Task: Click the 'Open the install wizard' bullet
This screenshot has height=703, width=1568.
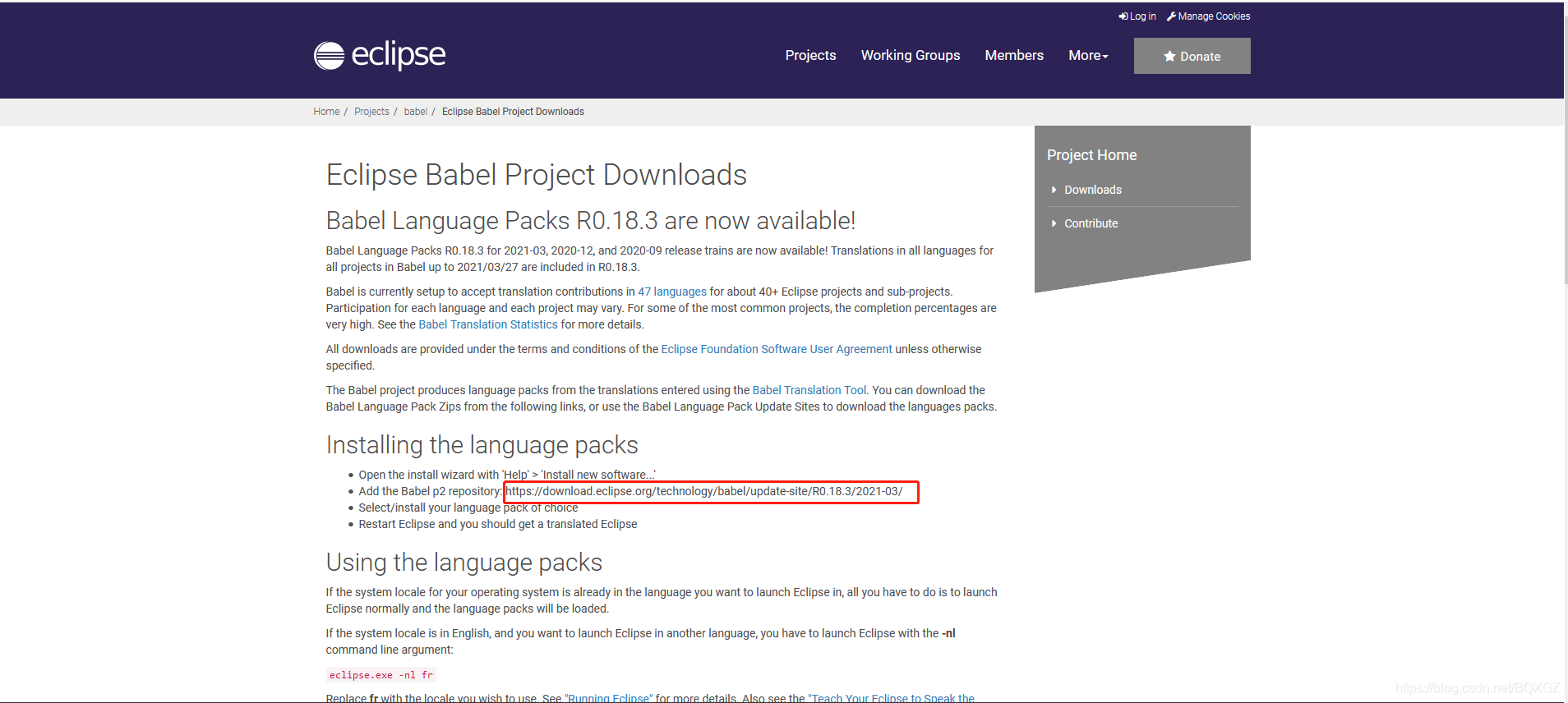Action: pos(507,475)
